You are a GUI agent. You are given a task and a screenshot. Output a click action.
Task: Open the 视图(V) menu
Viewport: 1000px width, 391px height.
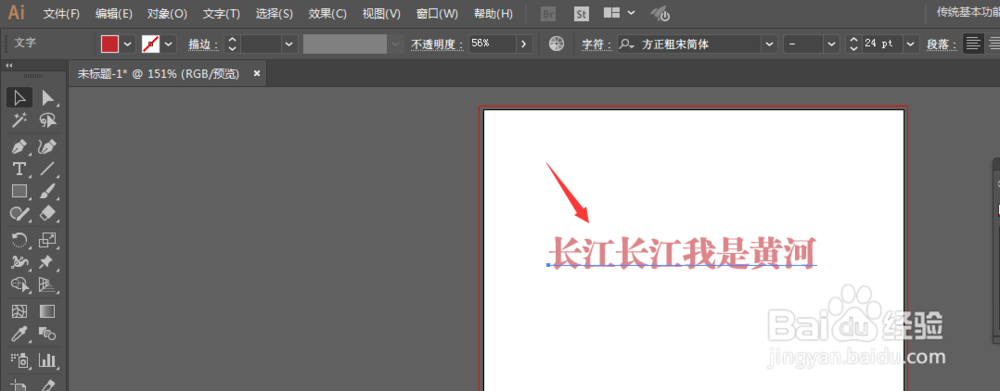coord(381,13)
